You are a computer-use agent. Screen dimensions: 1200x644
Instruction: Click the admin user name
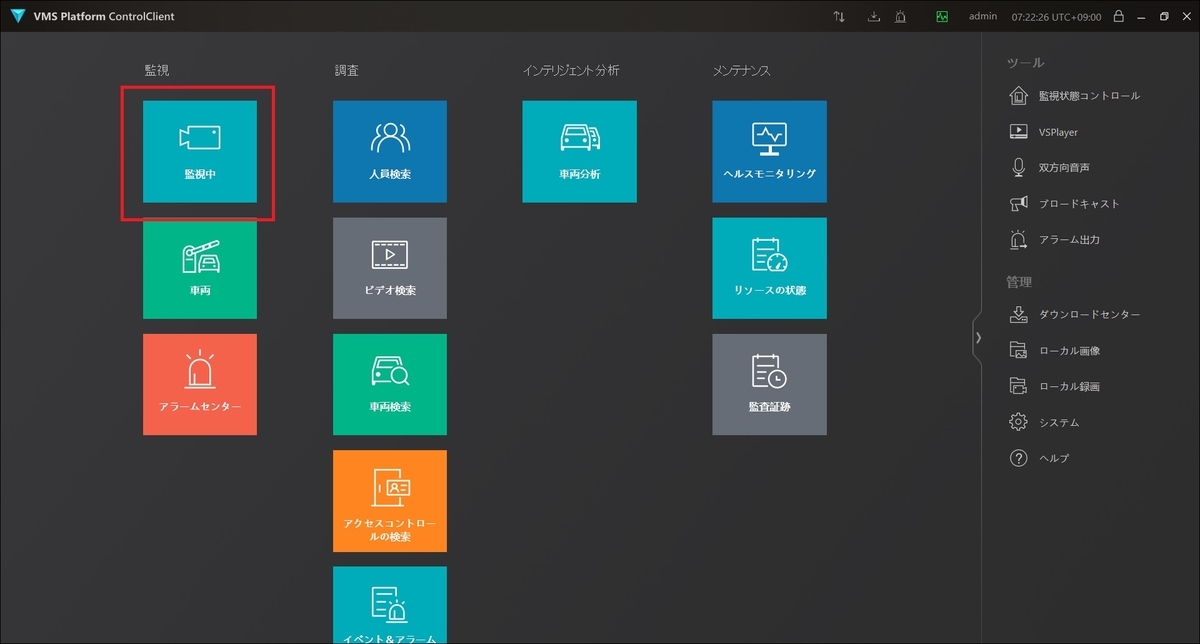[x=983, y=17]
